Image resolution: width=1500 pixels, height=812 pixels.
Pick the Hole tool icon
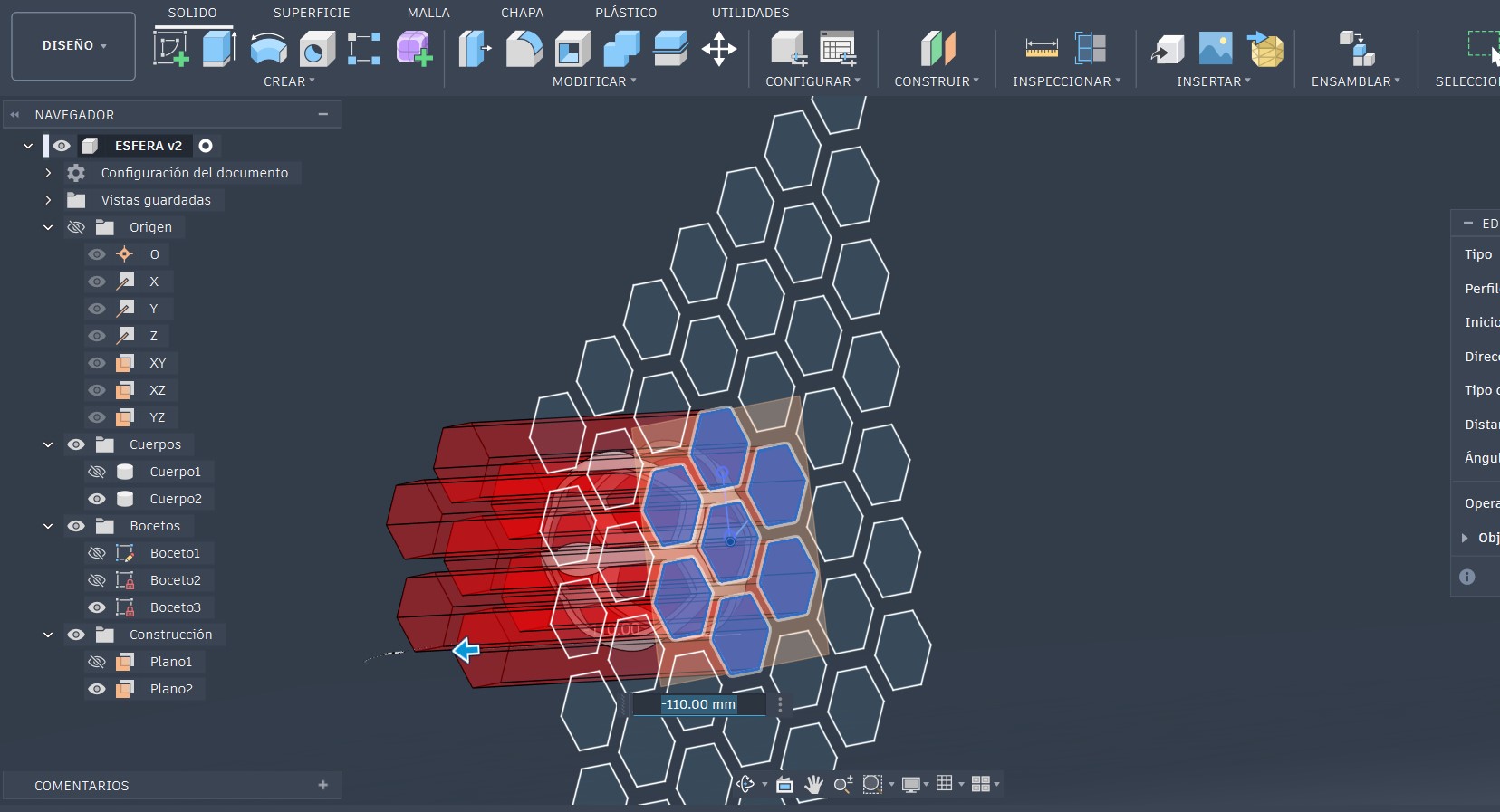pyautogui.click(x=317, y=49)
